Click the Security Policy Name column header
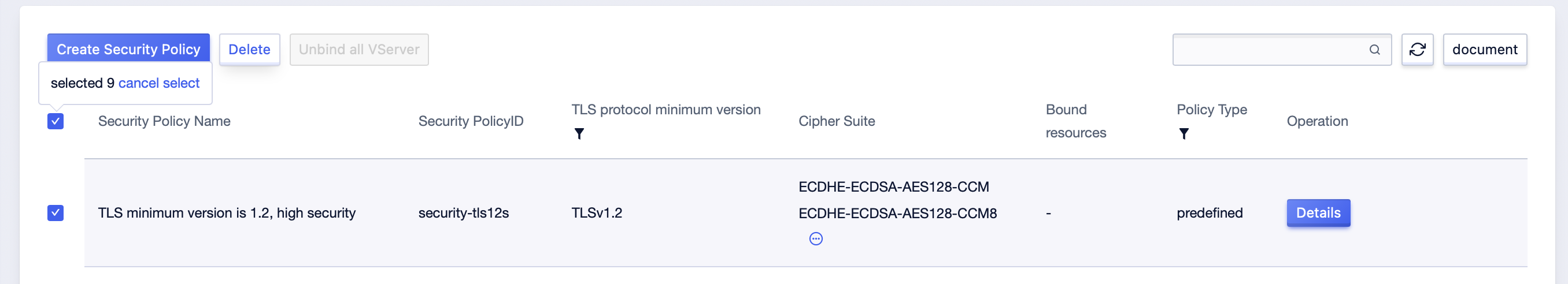This screenshot has width=1568, height=284. click(164, 121)
